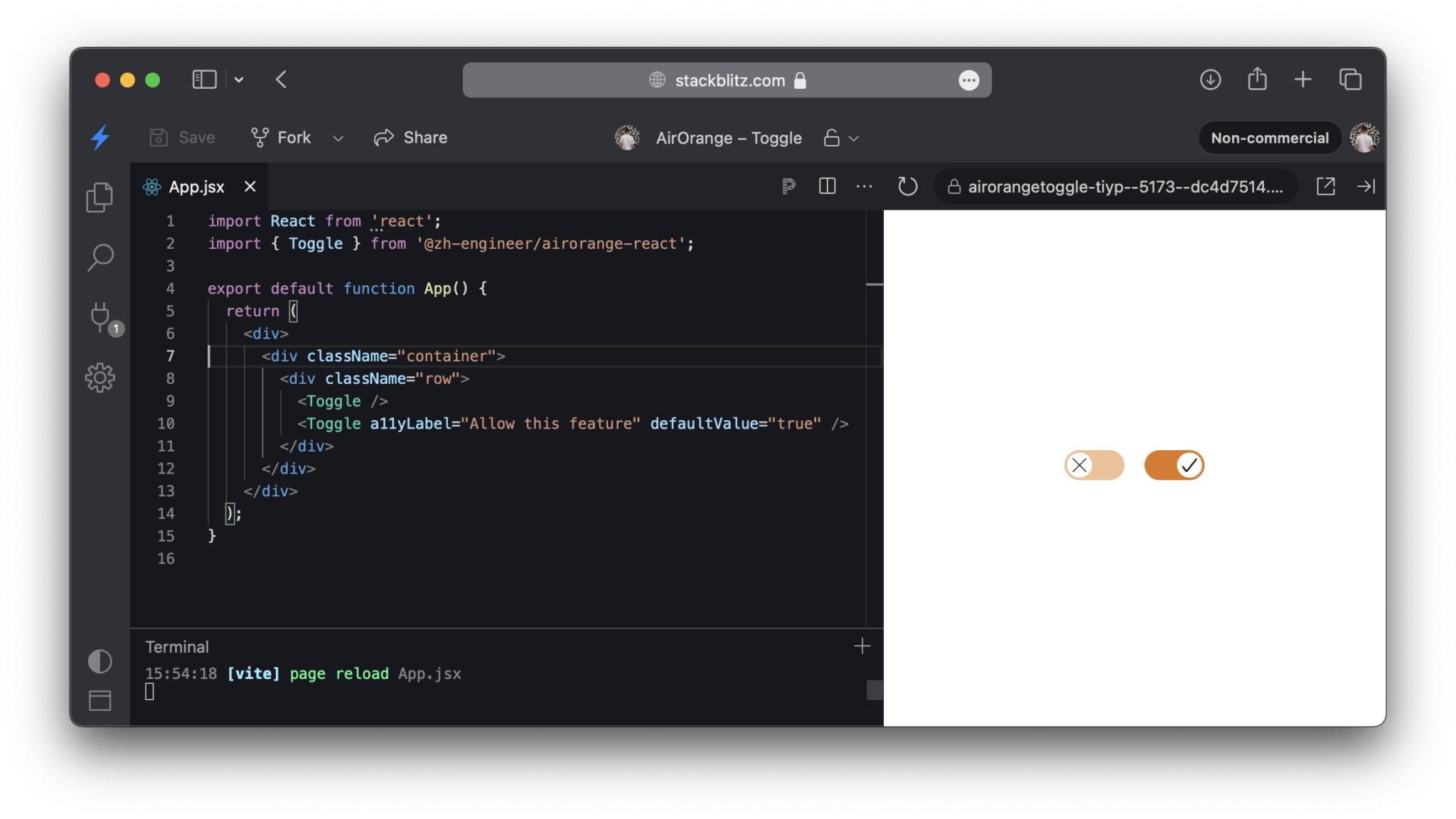Screen dimensions: 1456x819
Task: Open the file explorer in the sidebar
Action: pyautogui.click(x=100, y=197)
